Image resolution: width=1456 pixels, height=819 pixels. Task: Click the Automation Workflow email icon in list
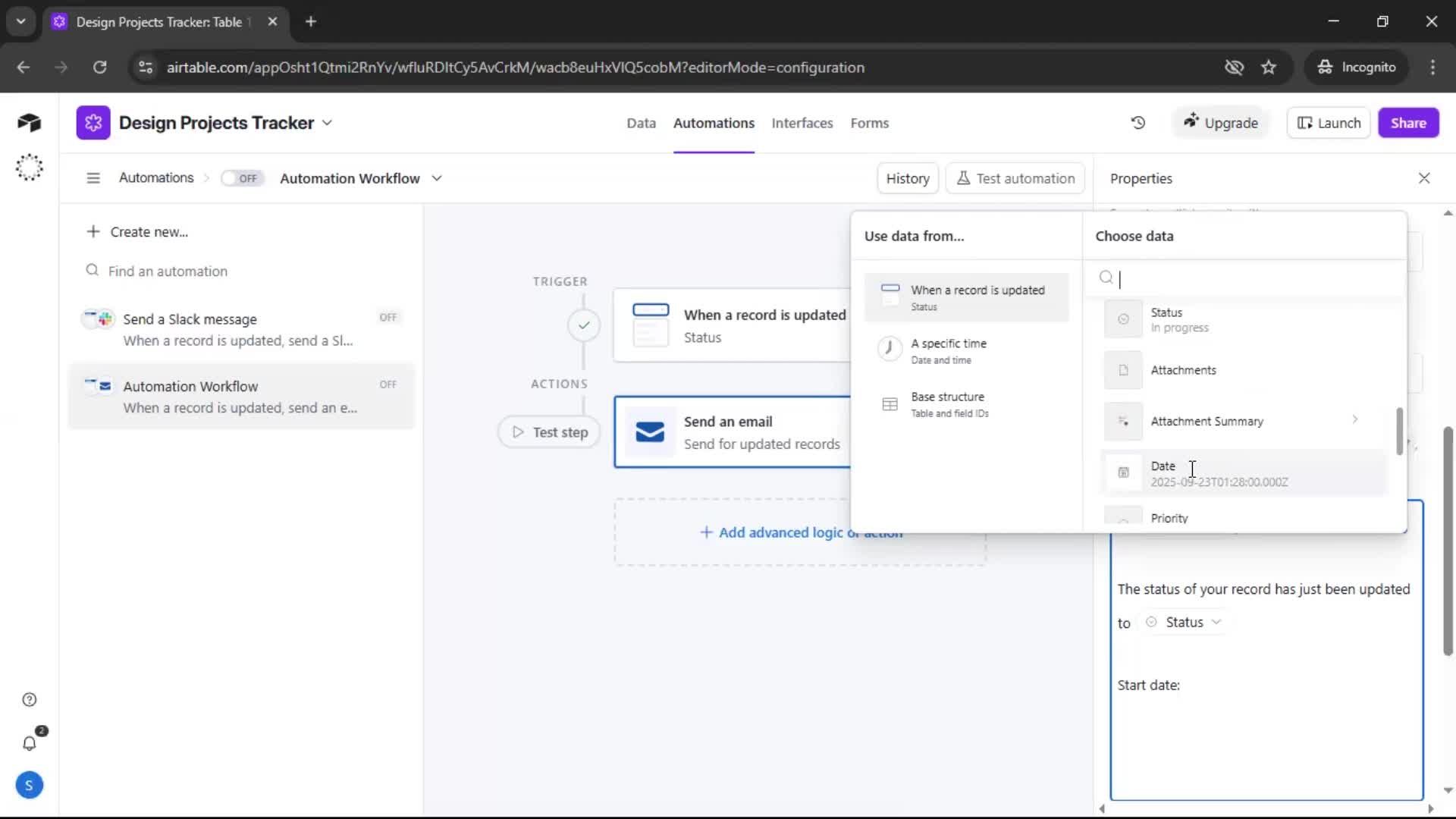coord(98,385)
